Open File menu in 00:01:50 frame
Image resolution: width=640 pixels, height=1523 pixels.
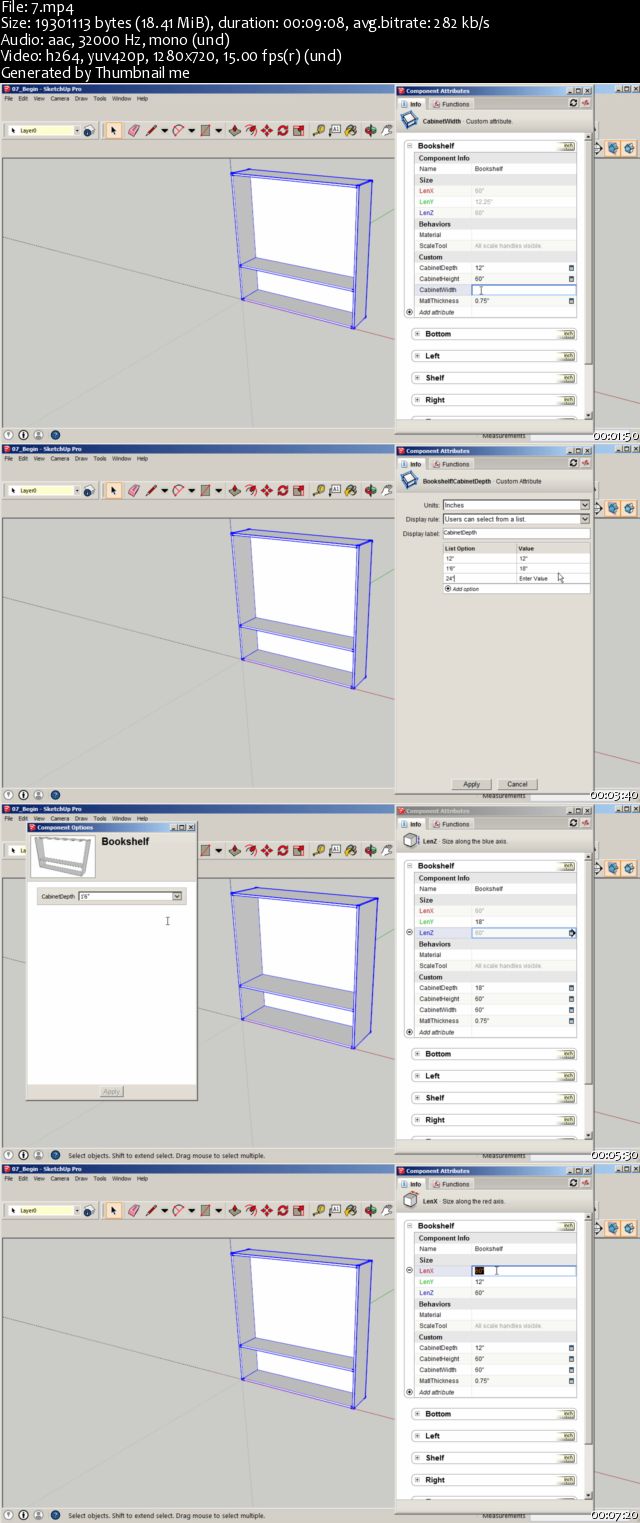9,99
